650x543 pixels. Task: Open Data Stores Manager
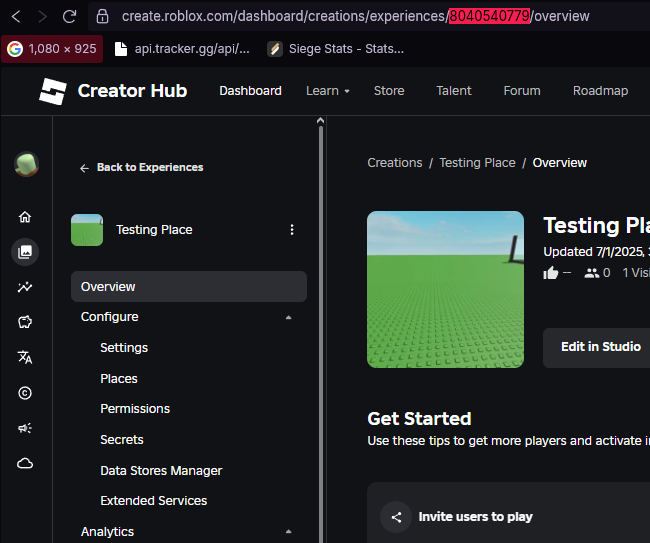coord(161,470)
